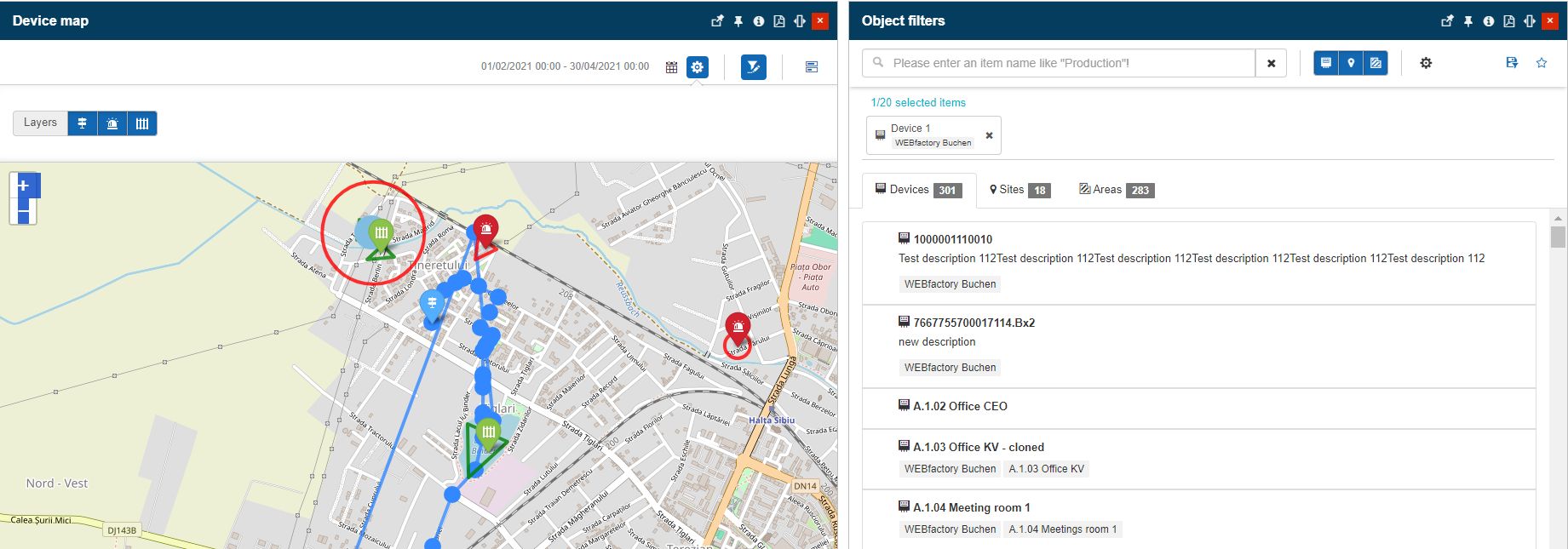Screen dimensions: 1568x549
Task: Toggle the signpost layer on the map
Action: click(x=83, y=123)
